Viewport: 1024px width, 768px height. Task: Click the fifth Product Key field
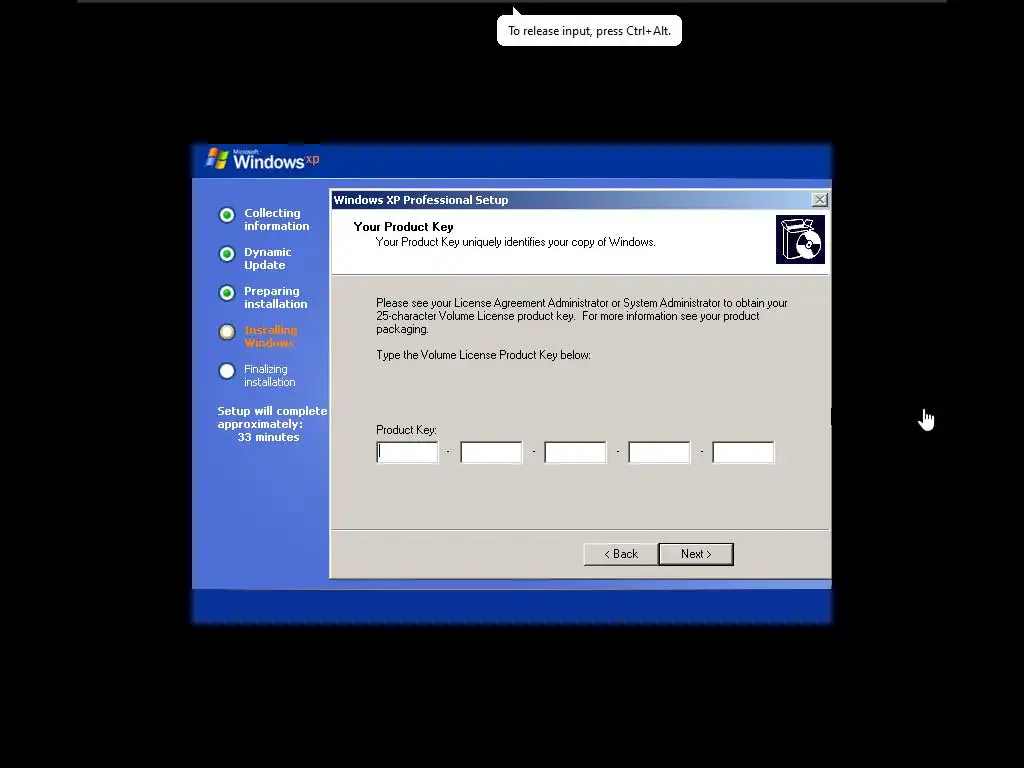coord(743,452)
